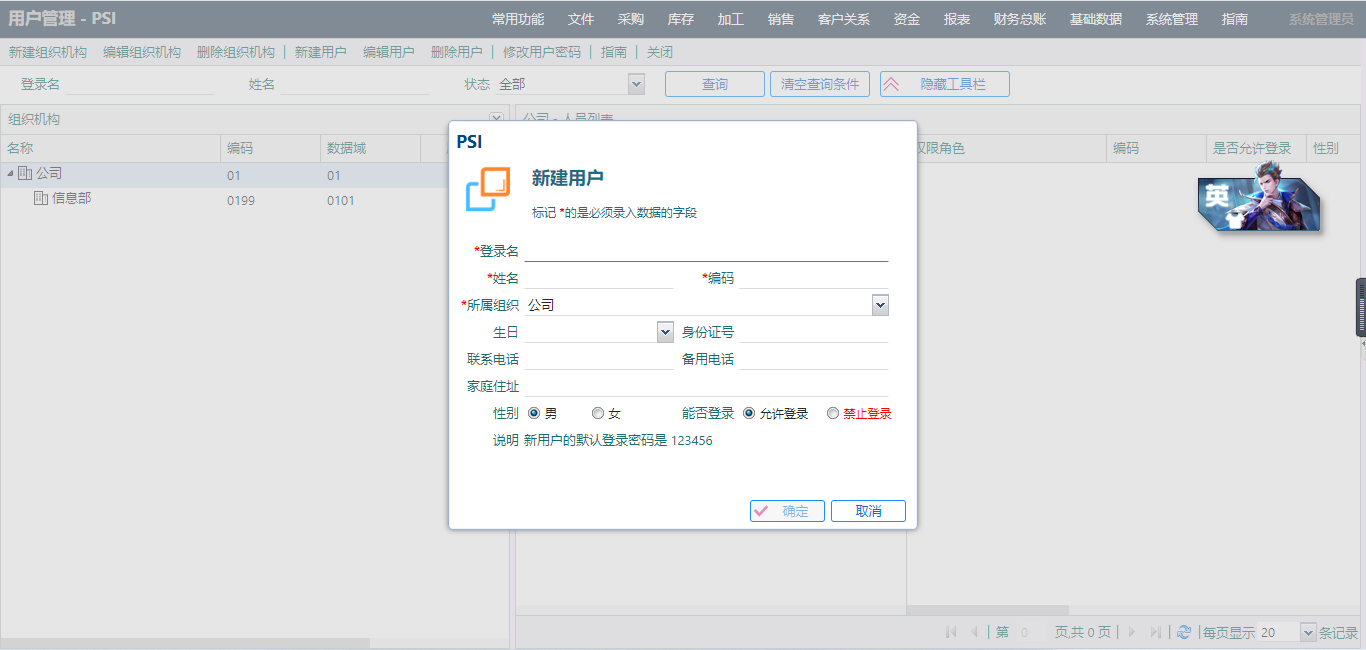Image resolution: width=1366 pixels, height=650 pixels.
Task: Open the 基础数据 menu
Action: [1096, 19]
